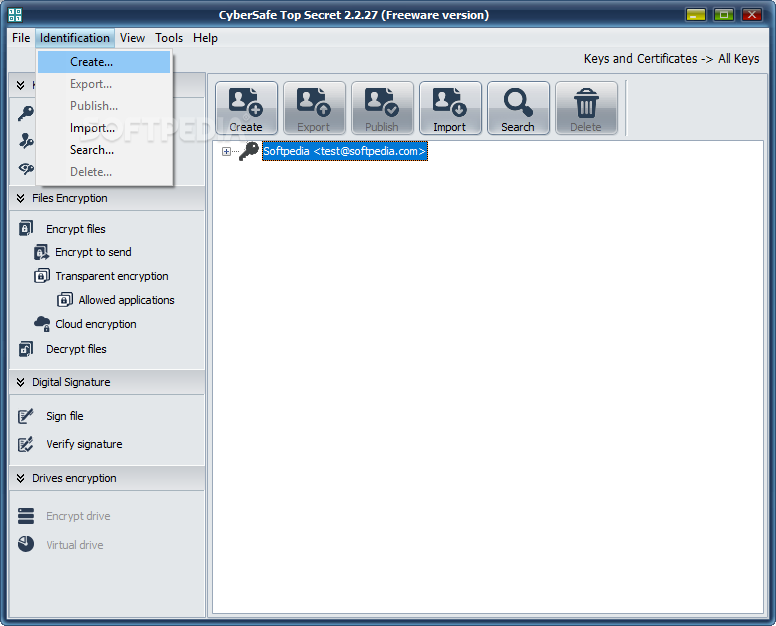The width and height of the screenshot is (776, 626).
Task: Click Virtual drive label
Action: [x=75, y=545]
